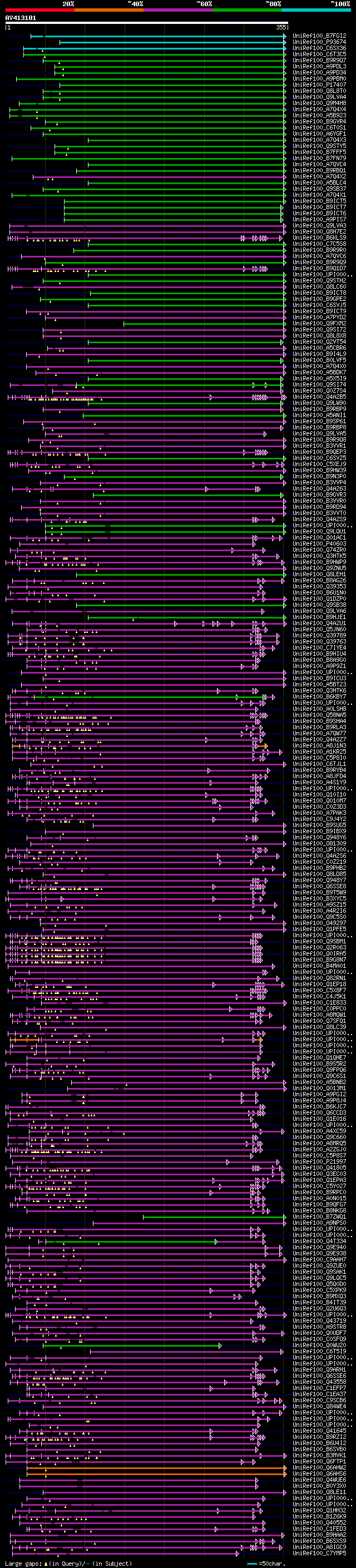Select label UniRef100_B9RD94
The width and height of the screenshot is (356, 1568).
click(x=319, y=507)
